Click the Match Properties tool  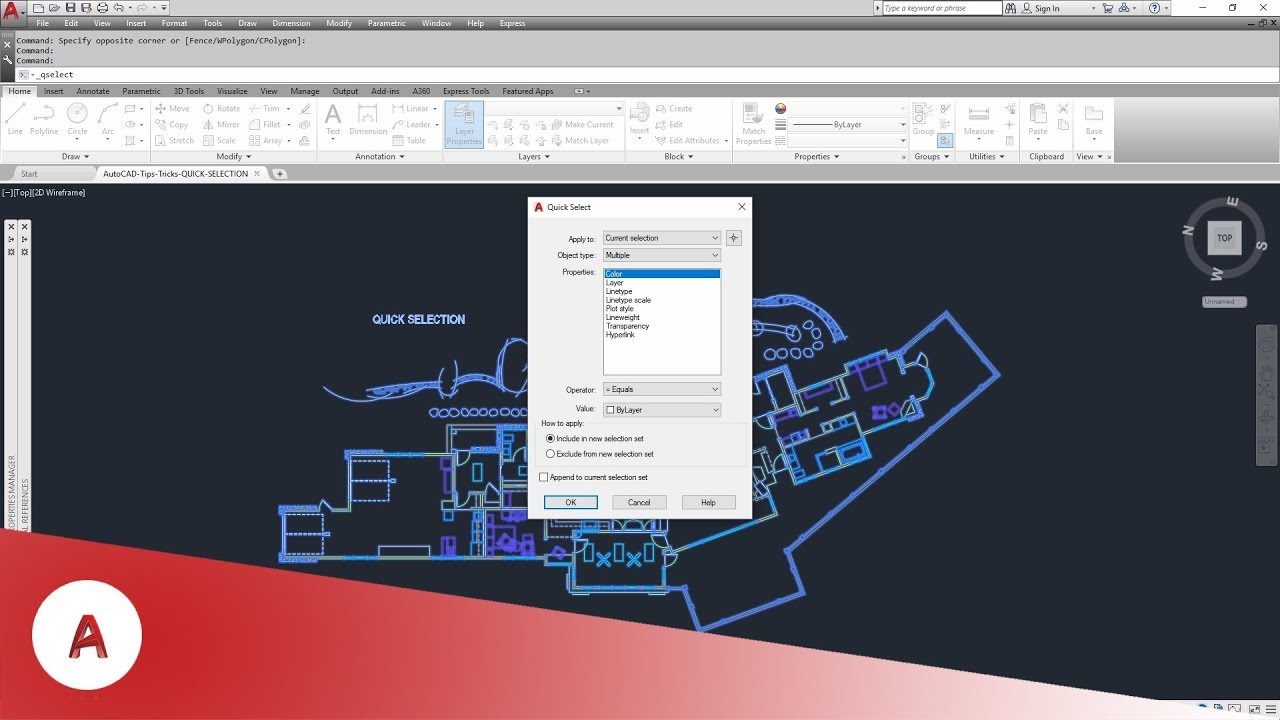click(x=753, y=124)
